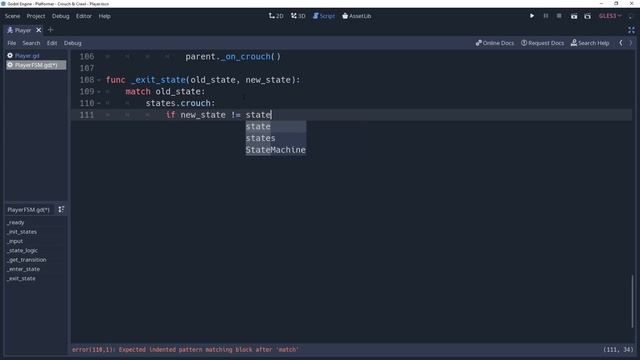Go to next edited document arrow
Screen dimensions: 640x360
point(631,43)
